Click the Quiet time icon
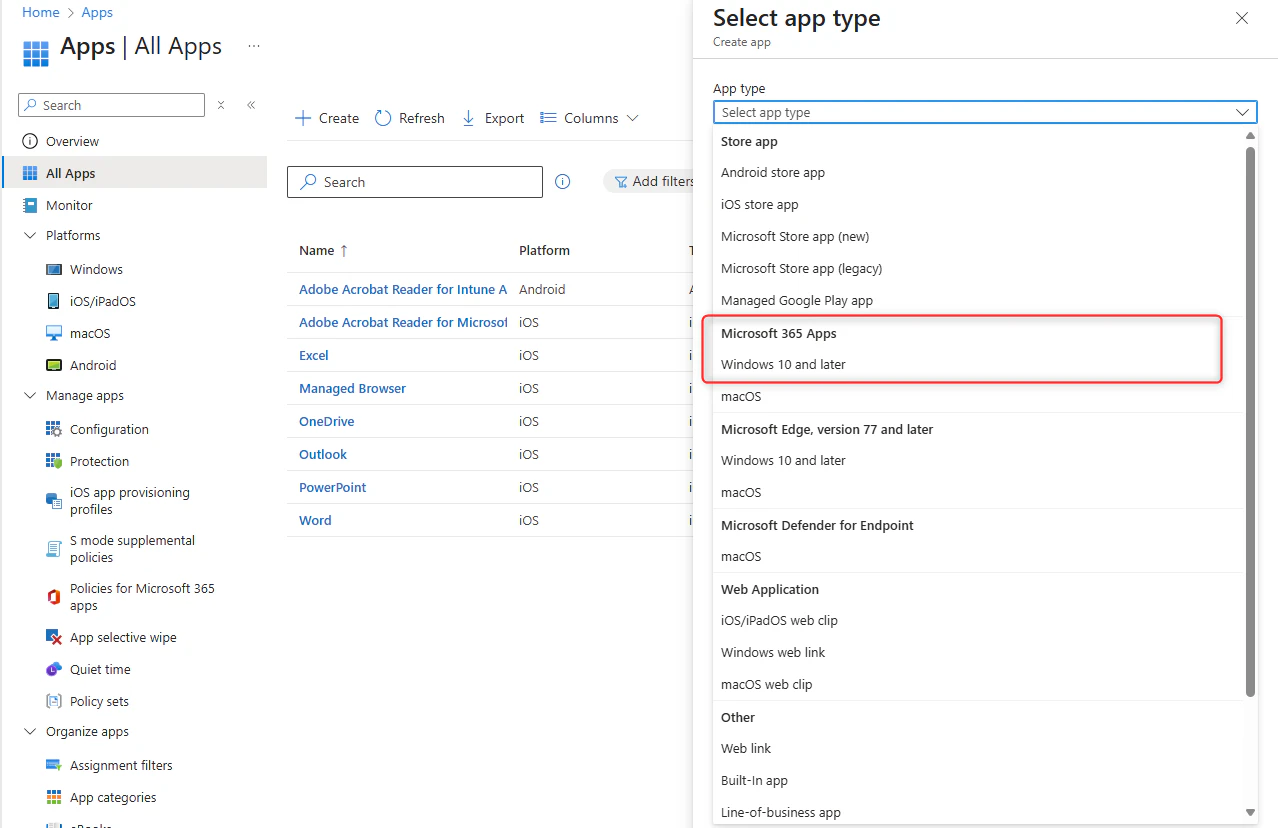Viewport: 1278px width, 828px height. click(x=54, y=669)
